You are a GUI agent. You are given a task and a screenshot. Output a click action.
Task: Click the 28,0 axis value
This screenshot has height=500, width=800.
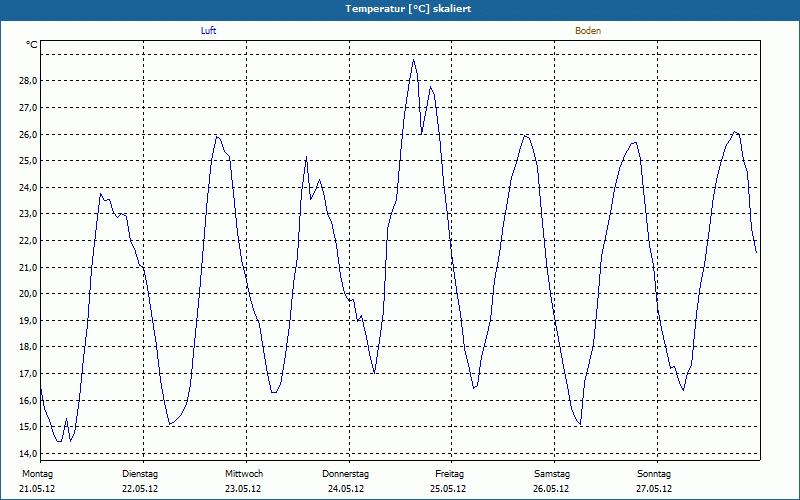tap(29, 81)
